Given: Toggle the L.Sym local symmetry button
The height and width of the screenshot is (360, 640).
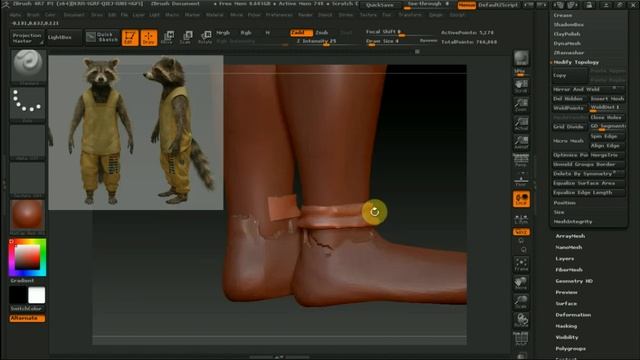Looking at the screenshot, I should pyautogui.click(x=521, y=218).
